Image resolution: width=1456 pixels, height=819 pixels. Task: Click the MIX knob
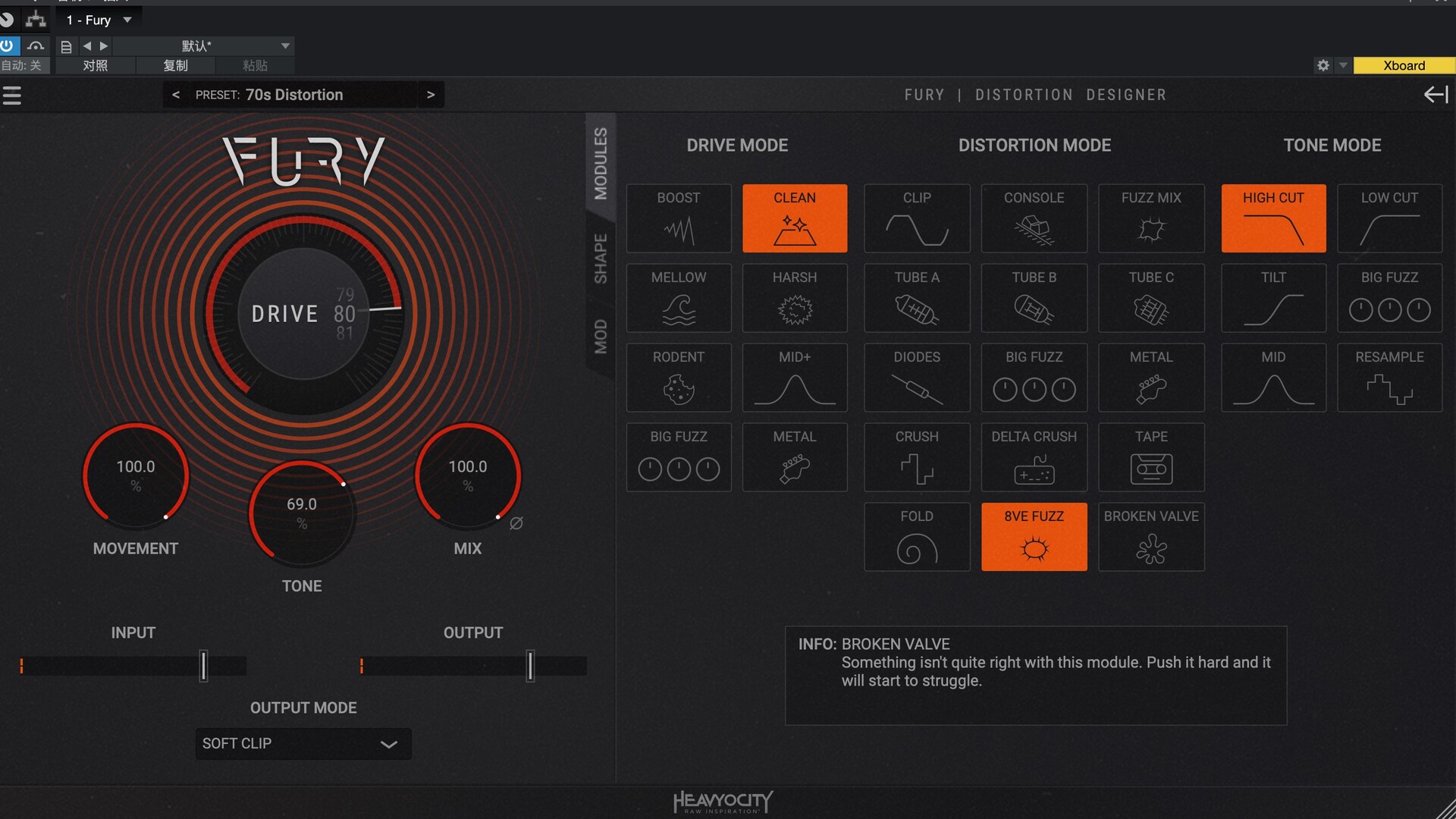tap(468, 475)
